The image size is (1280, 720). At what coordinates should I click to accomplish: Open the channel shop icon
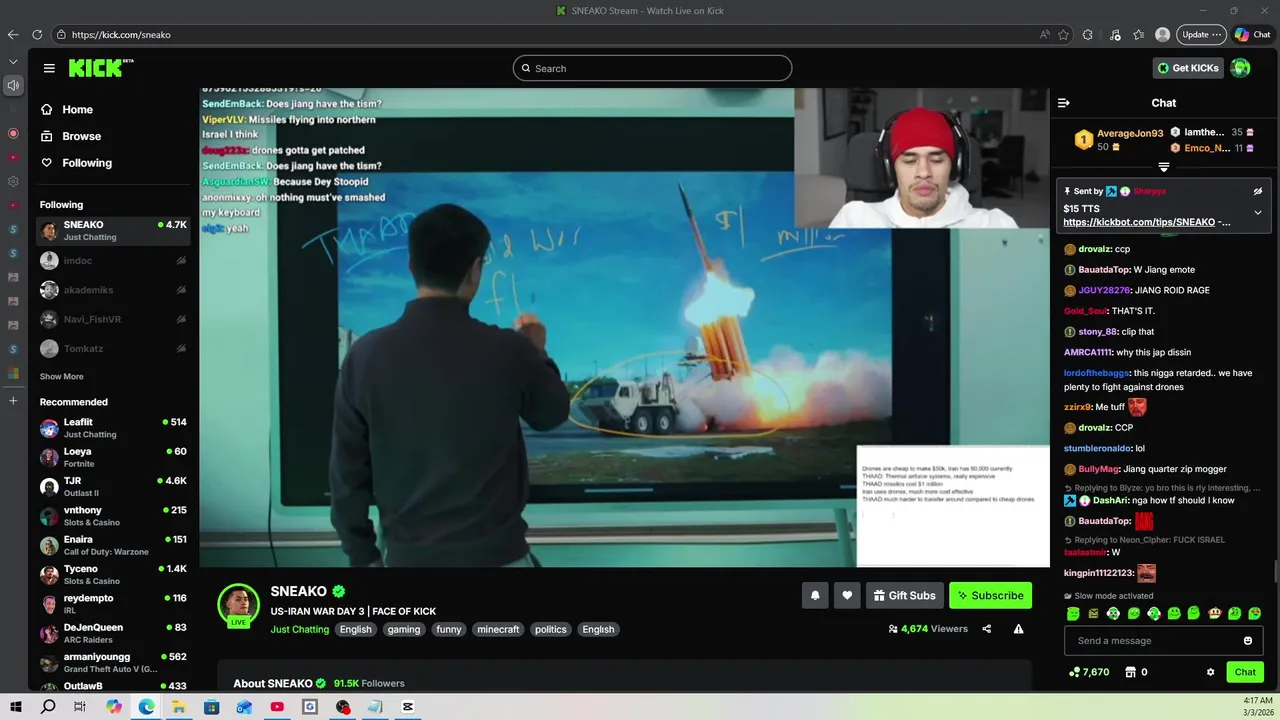(1131, 672)
